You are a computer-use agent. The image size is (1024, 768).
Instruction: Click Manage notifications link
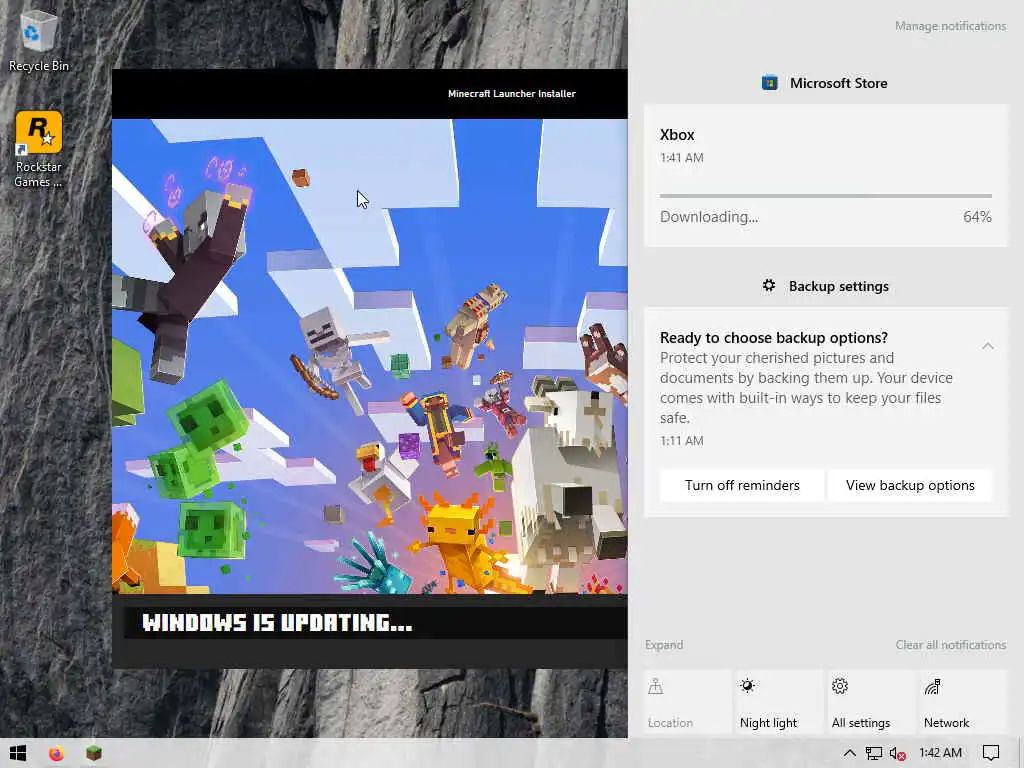(x=950, y=26)
